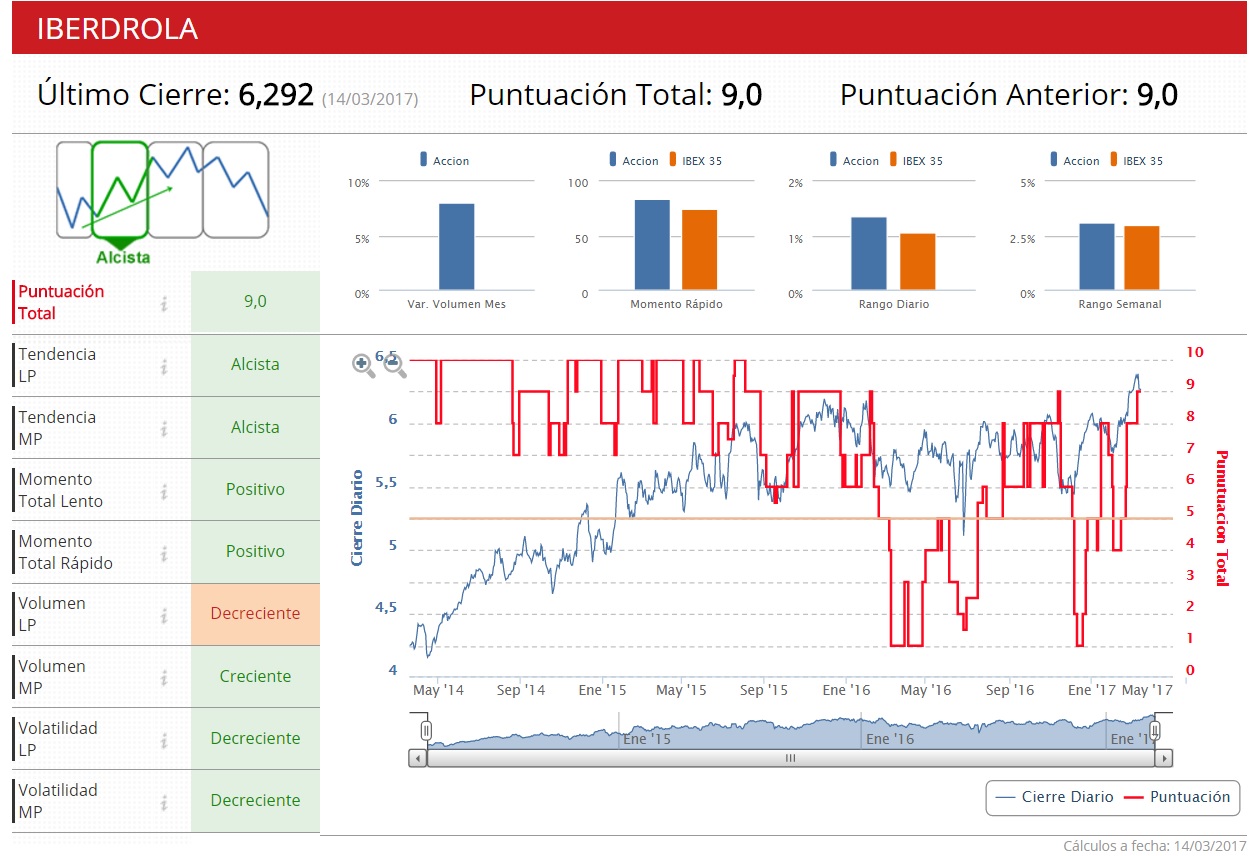This screenshot has height=856, width=1251.
Task: Open info icon for Volatilidad LP
Action: click(x=163, y=739)
